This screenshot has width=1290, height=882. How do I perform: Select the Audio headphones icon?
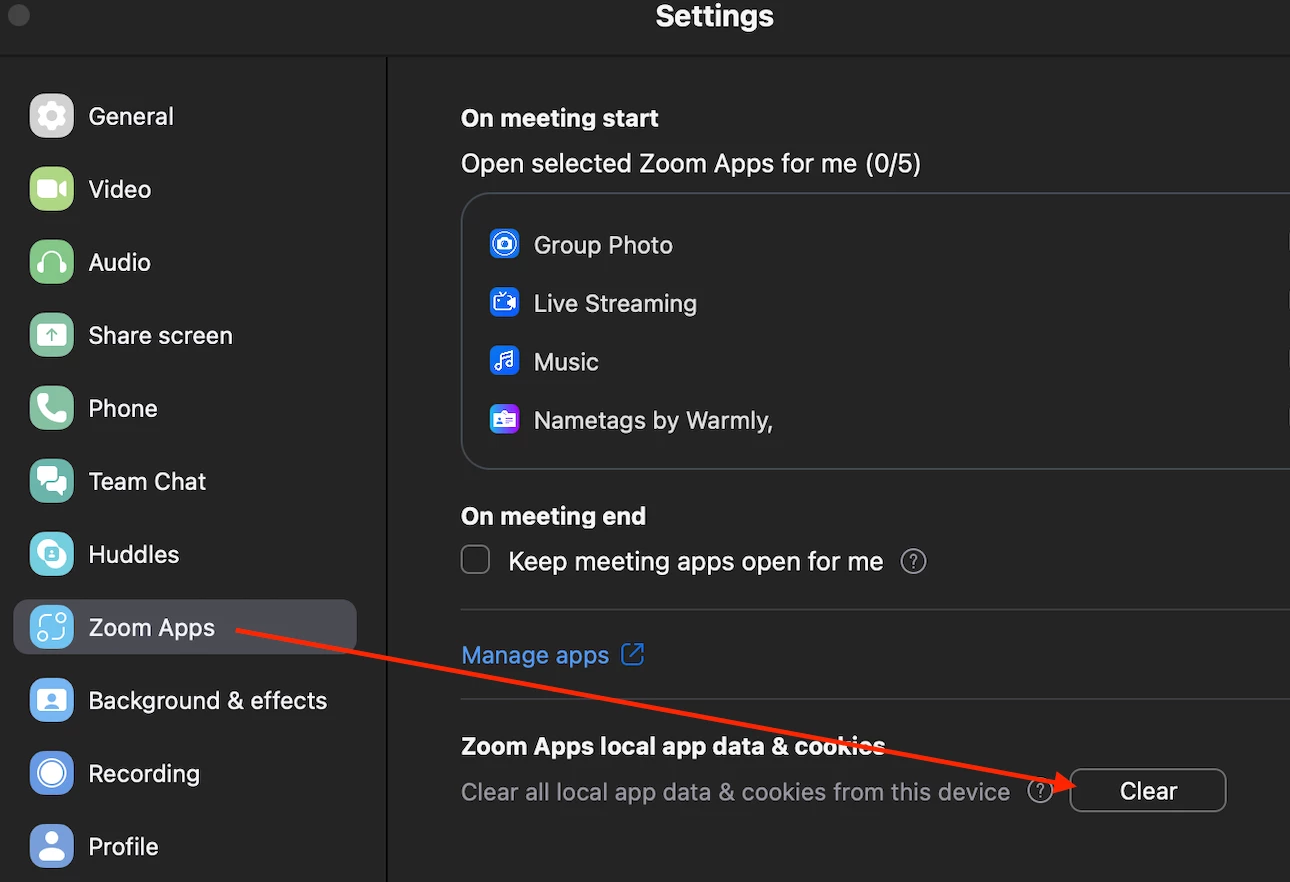tap(51, 262)
